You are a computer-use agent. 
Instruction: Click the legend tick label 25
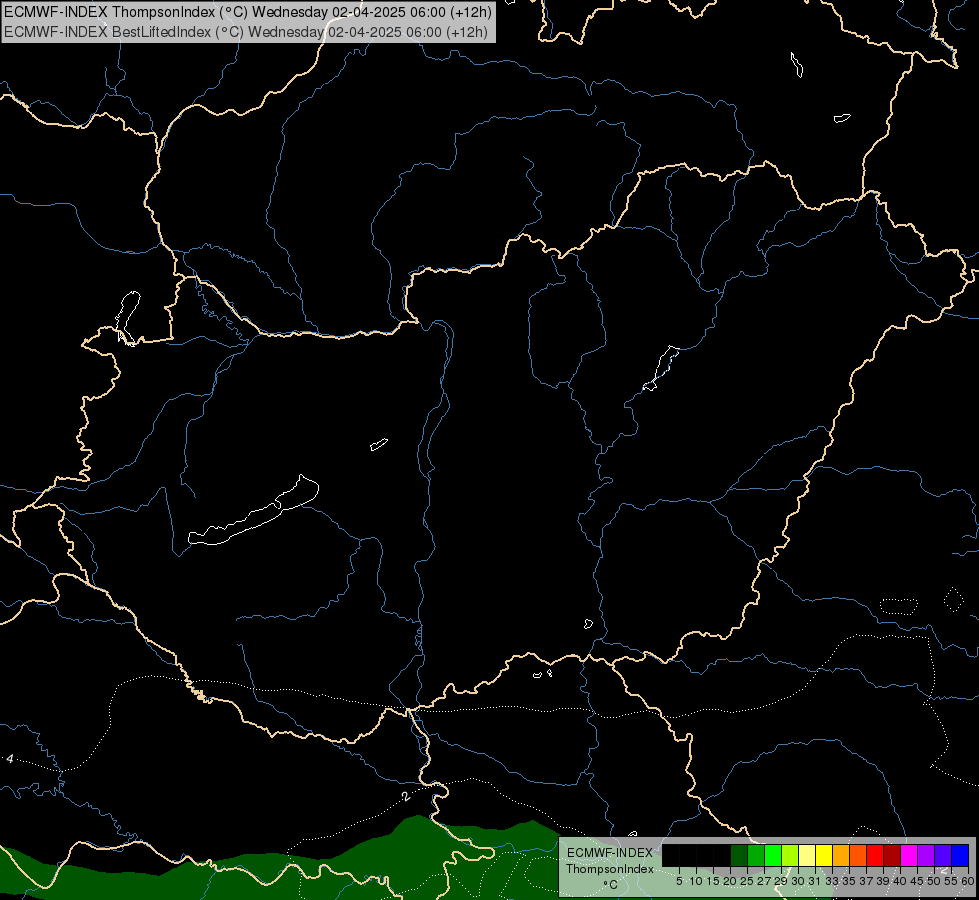click(747, 881)
